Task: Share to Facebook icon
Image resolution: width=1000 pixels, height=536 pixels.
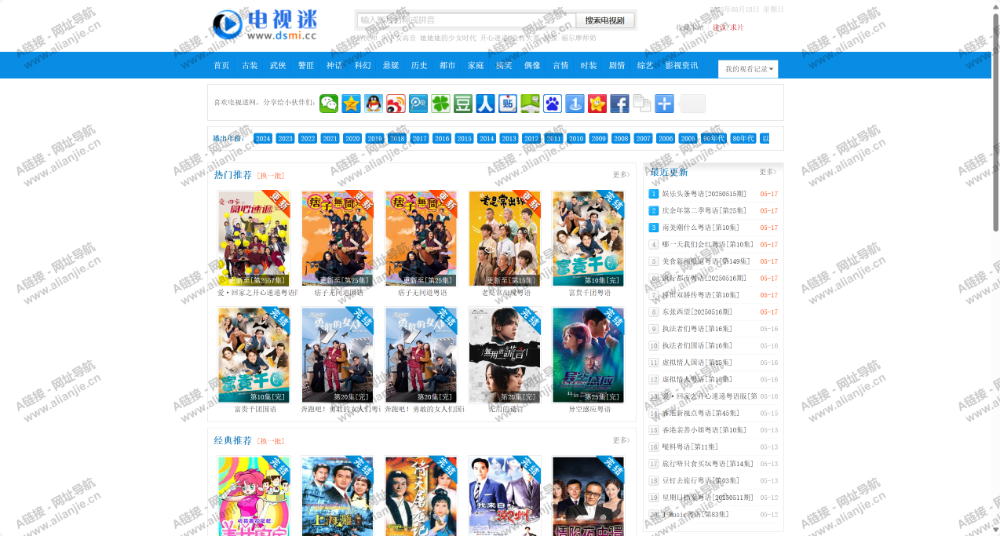Action: (x=619, y=103)
